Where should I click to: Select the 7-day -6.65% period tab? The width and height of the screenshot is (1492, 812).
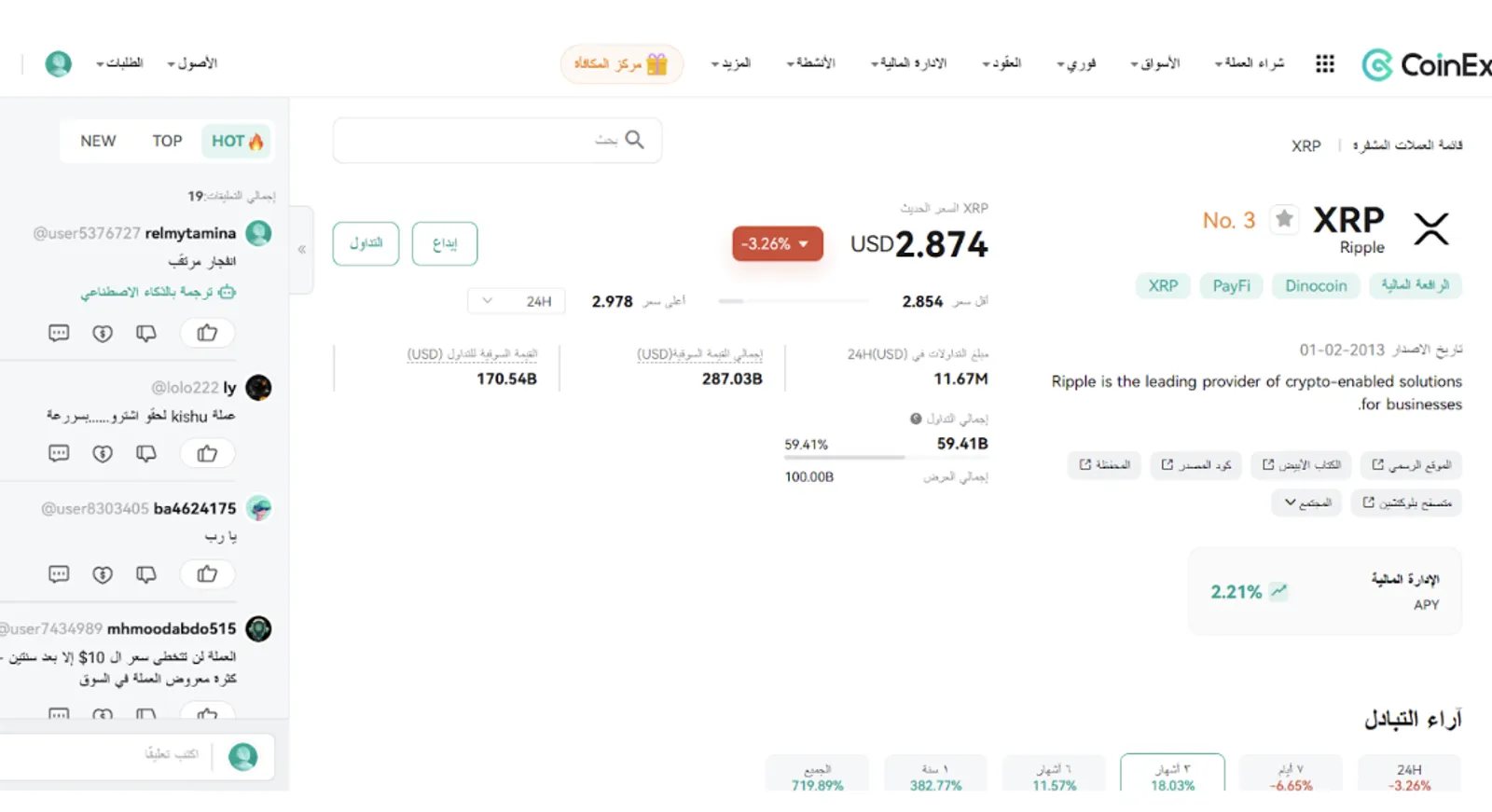(x=1291, y=774)
